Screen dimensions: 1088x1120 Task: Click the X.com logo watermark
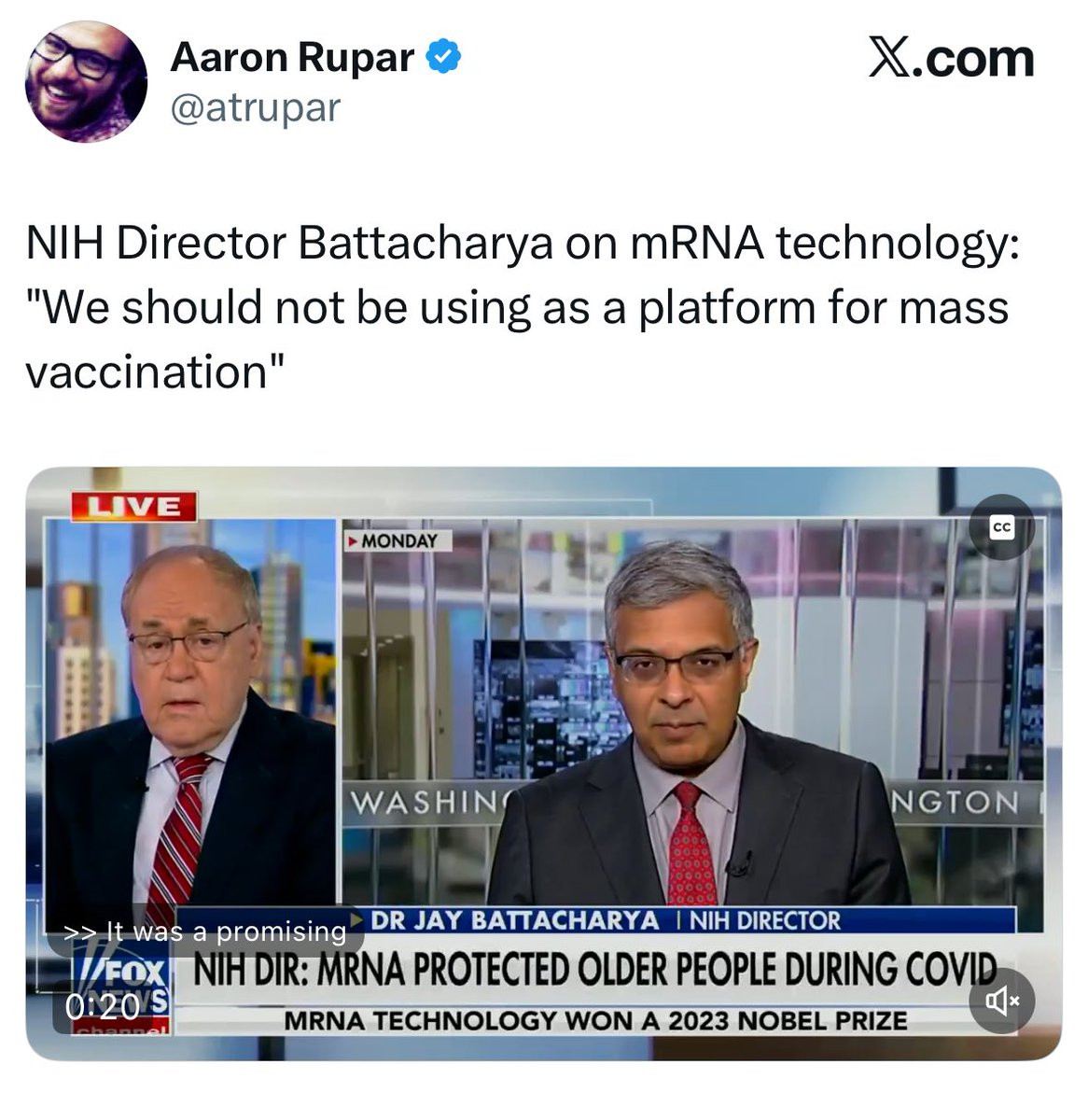(x=951, y=59)
